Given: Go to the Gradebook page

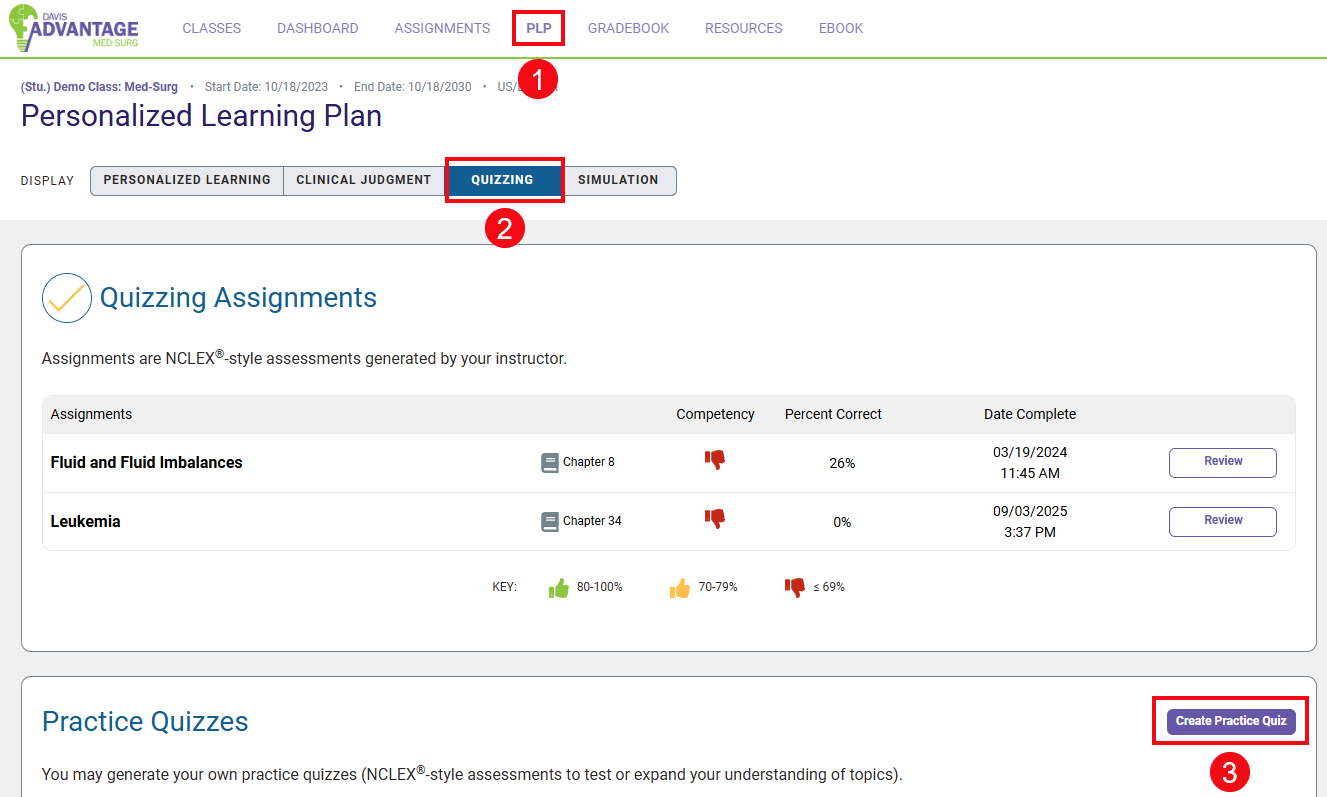Looking at the screenshot, I should click(x=628, y=28).
